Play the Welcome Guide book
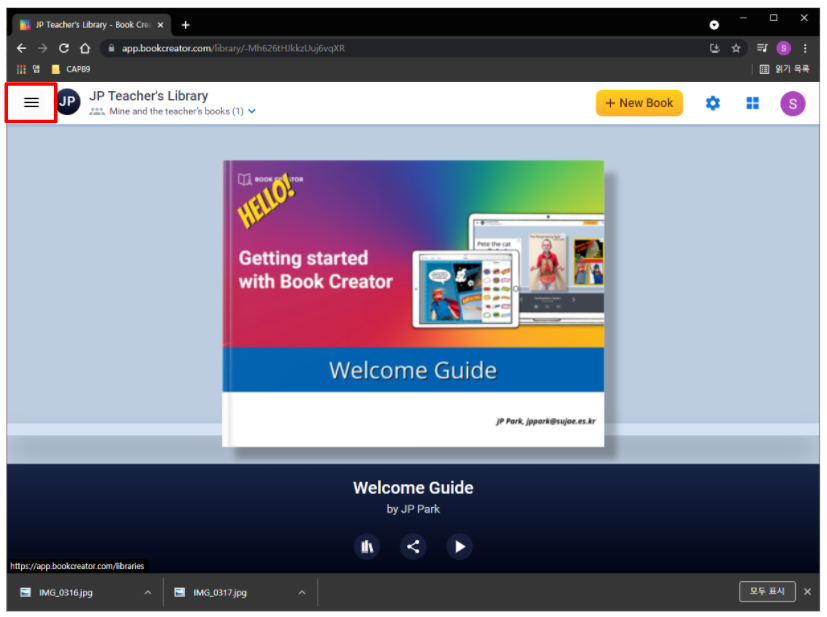The height and width of the screenshot is (617, 827). click(x=459, y=546)
